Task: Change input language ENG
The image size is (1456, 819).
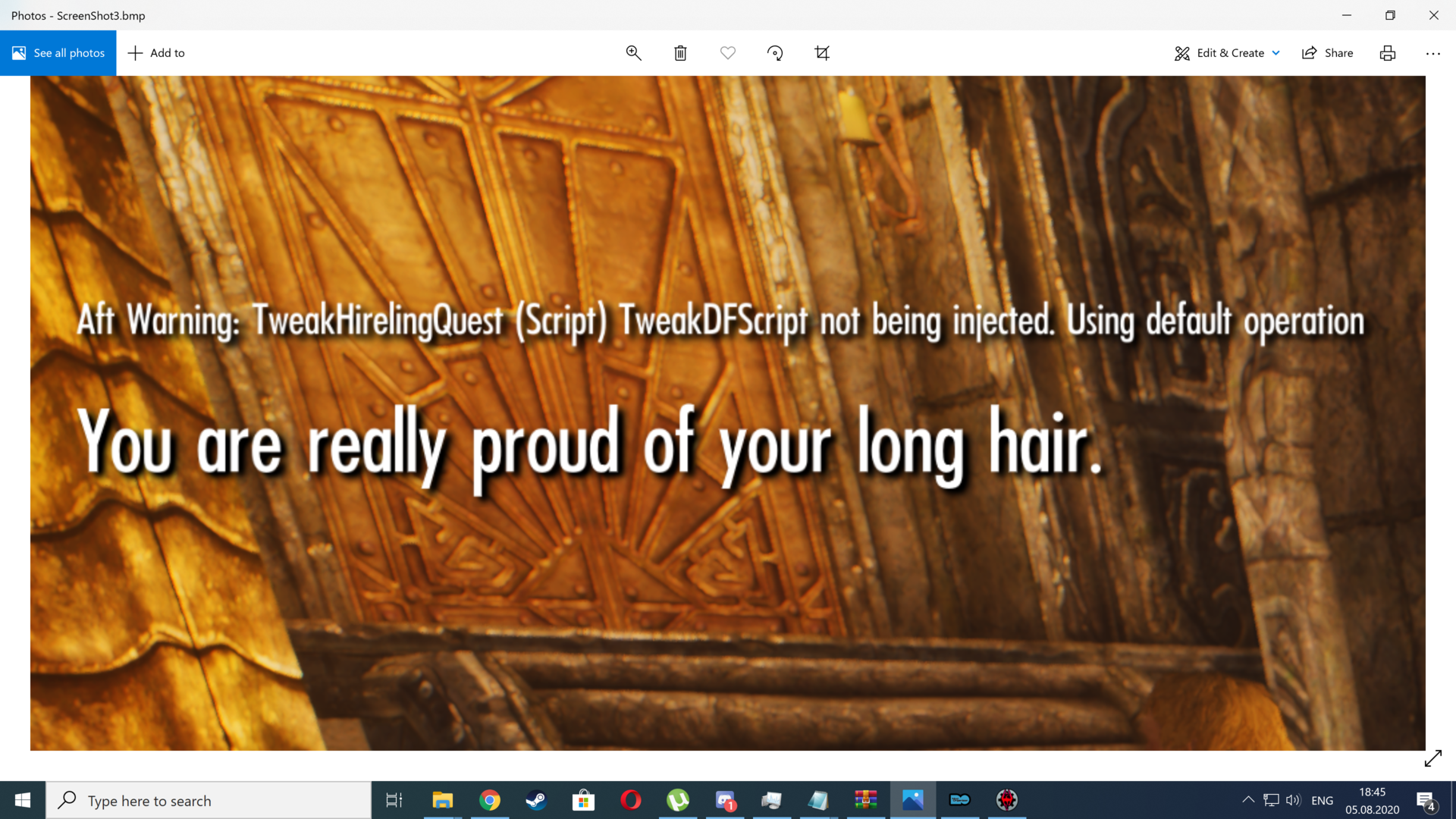Action: coord(1323,801)
